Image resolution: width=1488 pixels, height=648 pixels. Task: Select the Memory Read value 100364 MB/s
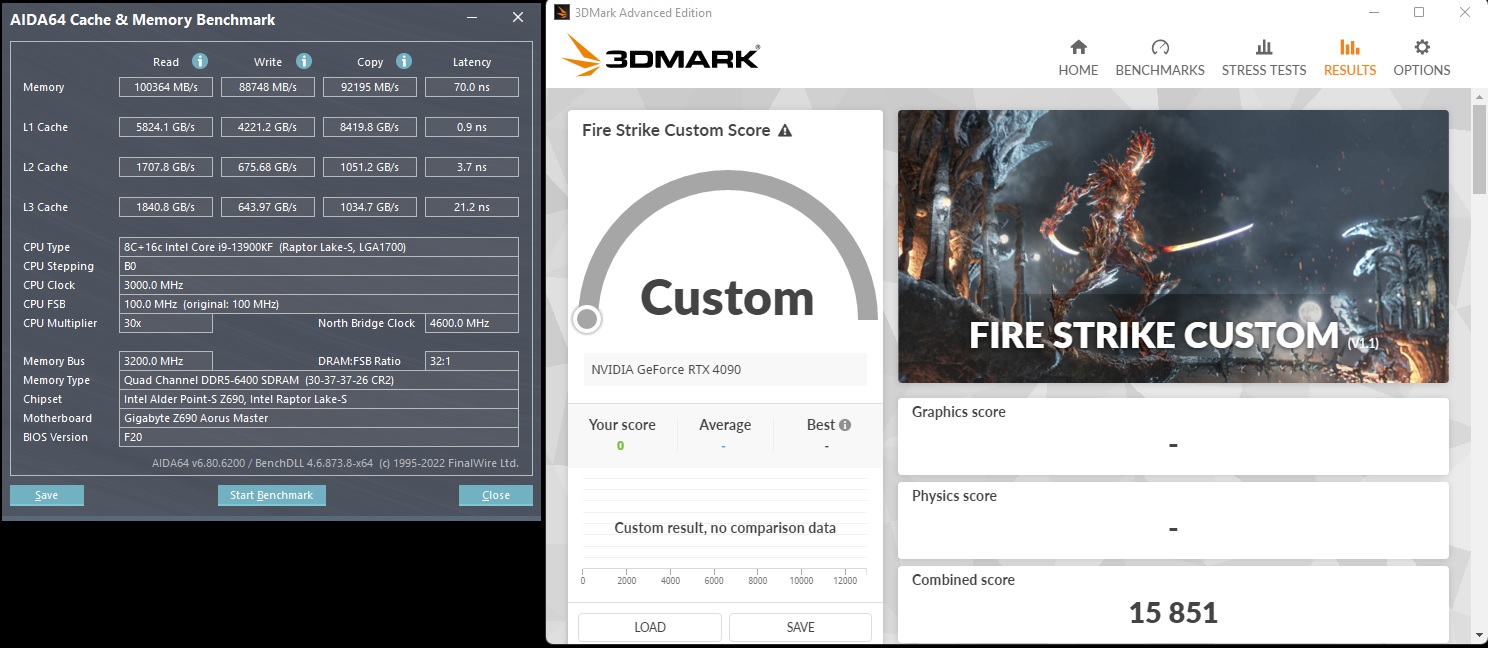coord(166,87)
